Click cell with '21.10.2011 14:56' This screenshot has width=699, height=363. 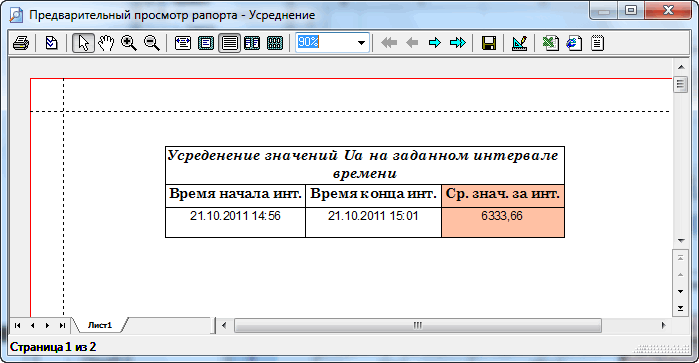[235, 222]
